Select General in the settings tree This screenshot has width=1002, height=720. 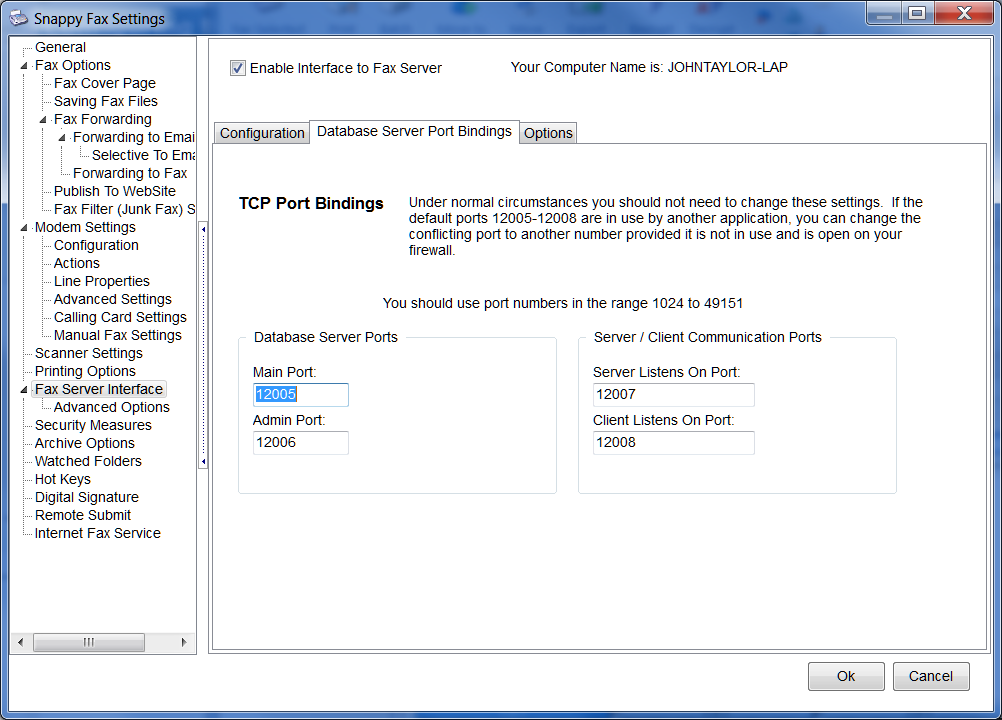60,47
